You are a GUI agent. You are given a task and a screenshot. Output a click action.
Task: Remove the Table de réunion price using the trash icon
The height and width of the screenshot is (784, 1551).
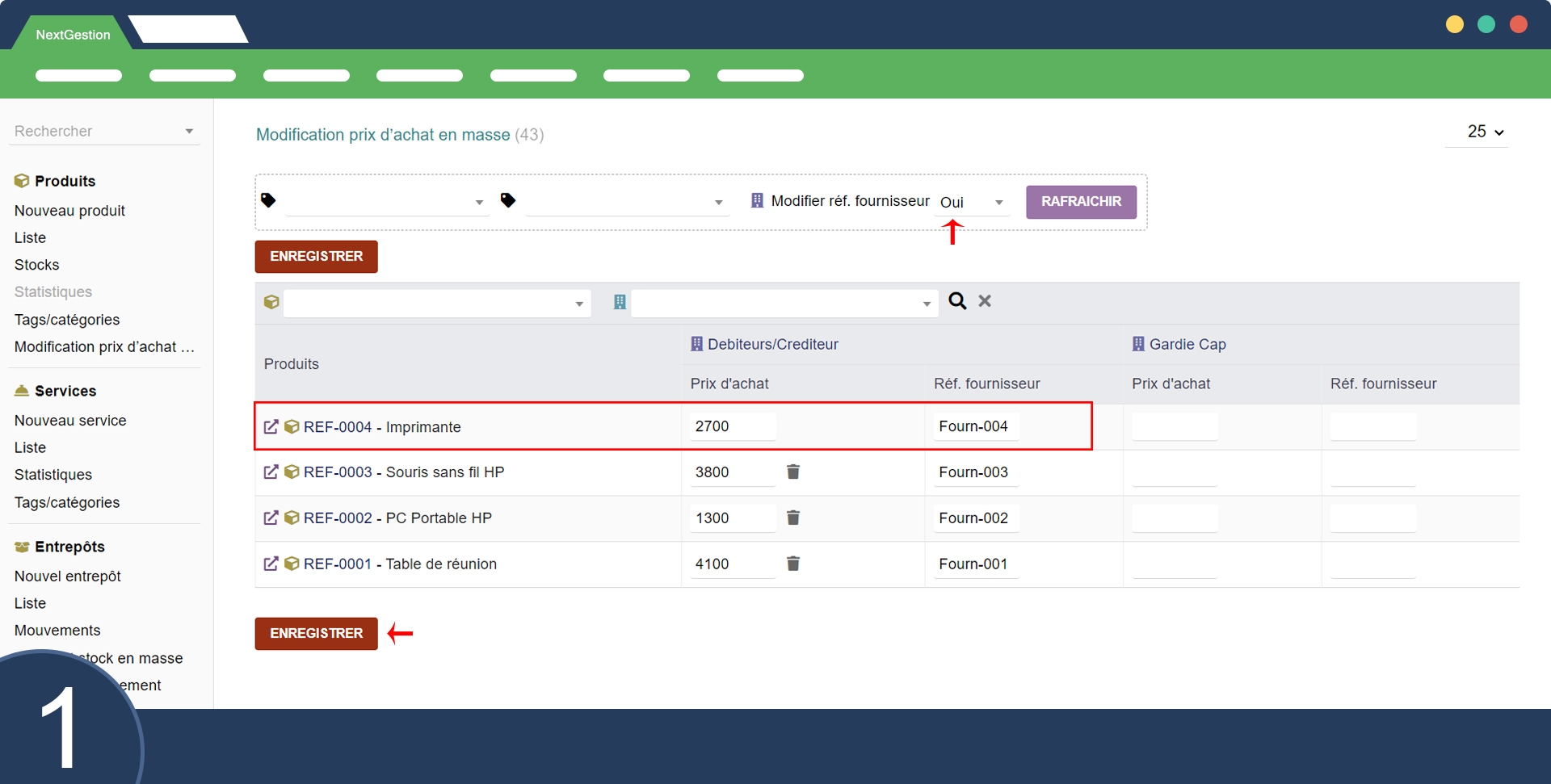[793, 564]
